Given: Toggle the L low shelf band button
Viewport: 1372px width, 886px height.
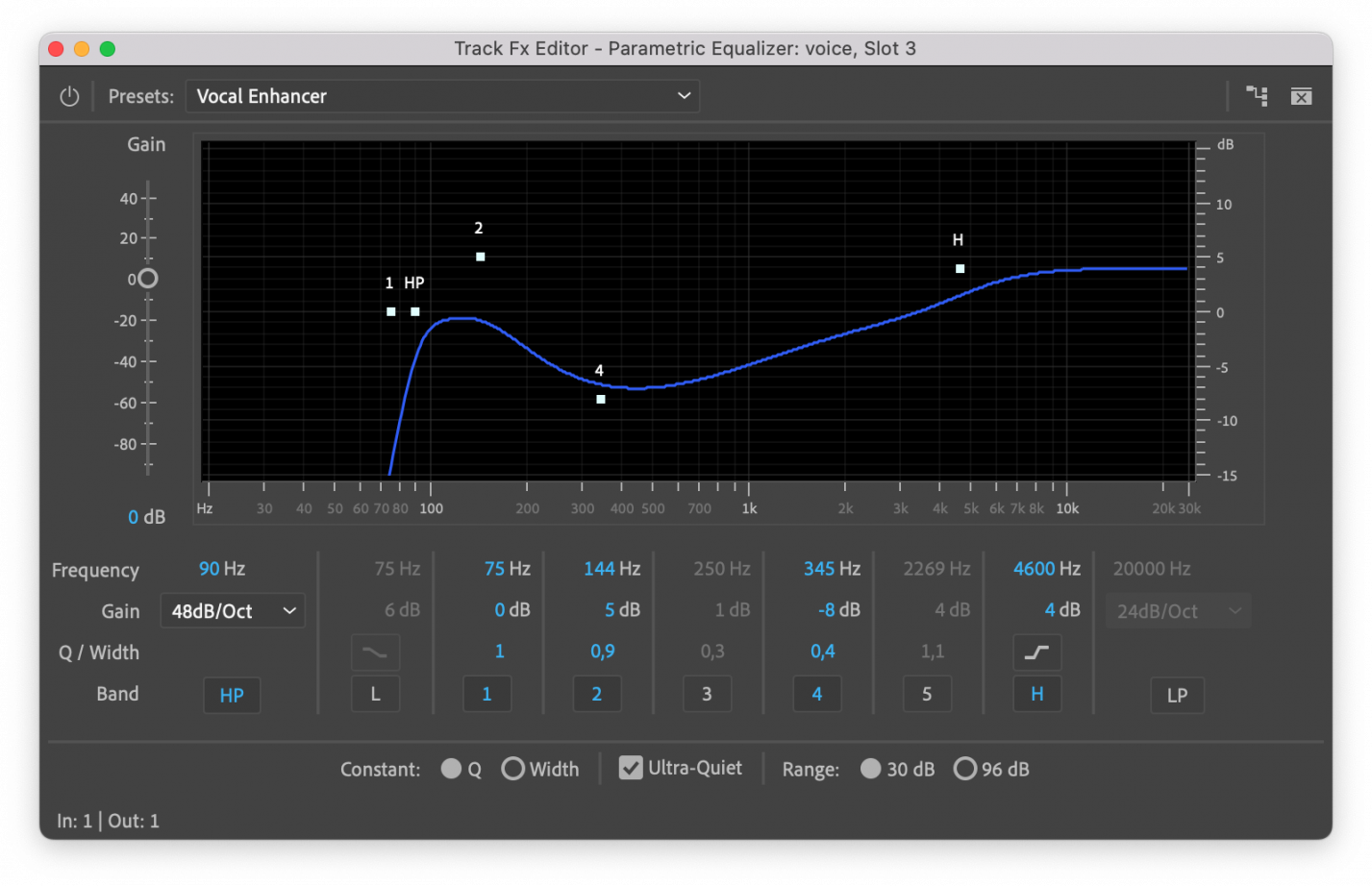Looking at the screenshot, I should click(375, 694).
